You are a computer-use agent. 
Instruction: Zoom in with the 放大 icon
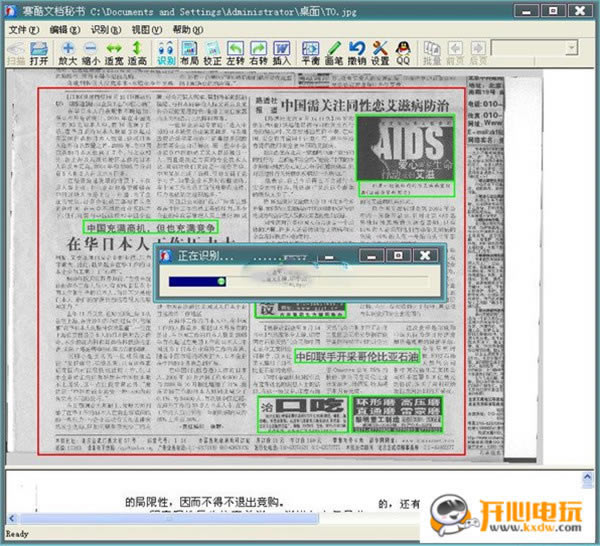pyautogui.click(x=68, y=53)
